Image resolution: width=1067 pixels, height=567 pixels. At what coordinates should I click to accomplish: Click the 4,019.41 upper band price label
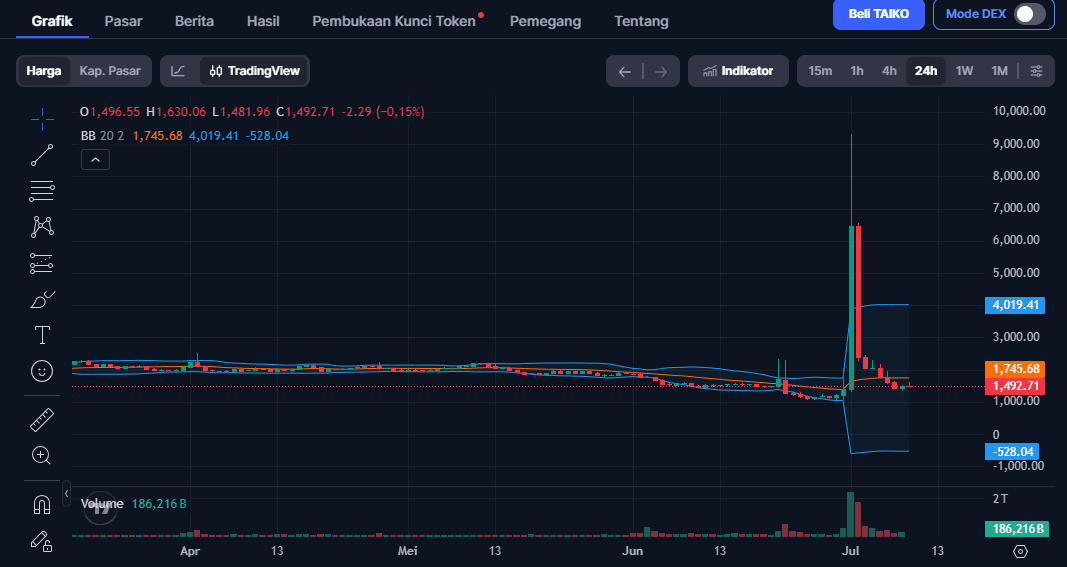[1015, 304]
